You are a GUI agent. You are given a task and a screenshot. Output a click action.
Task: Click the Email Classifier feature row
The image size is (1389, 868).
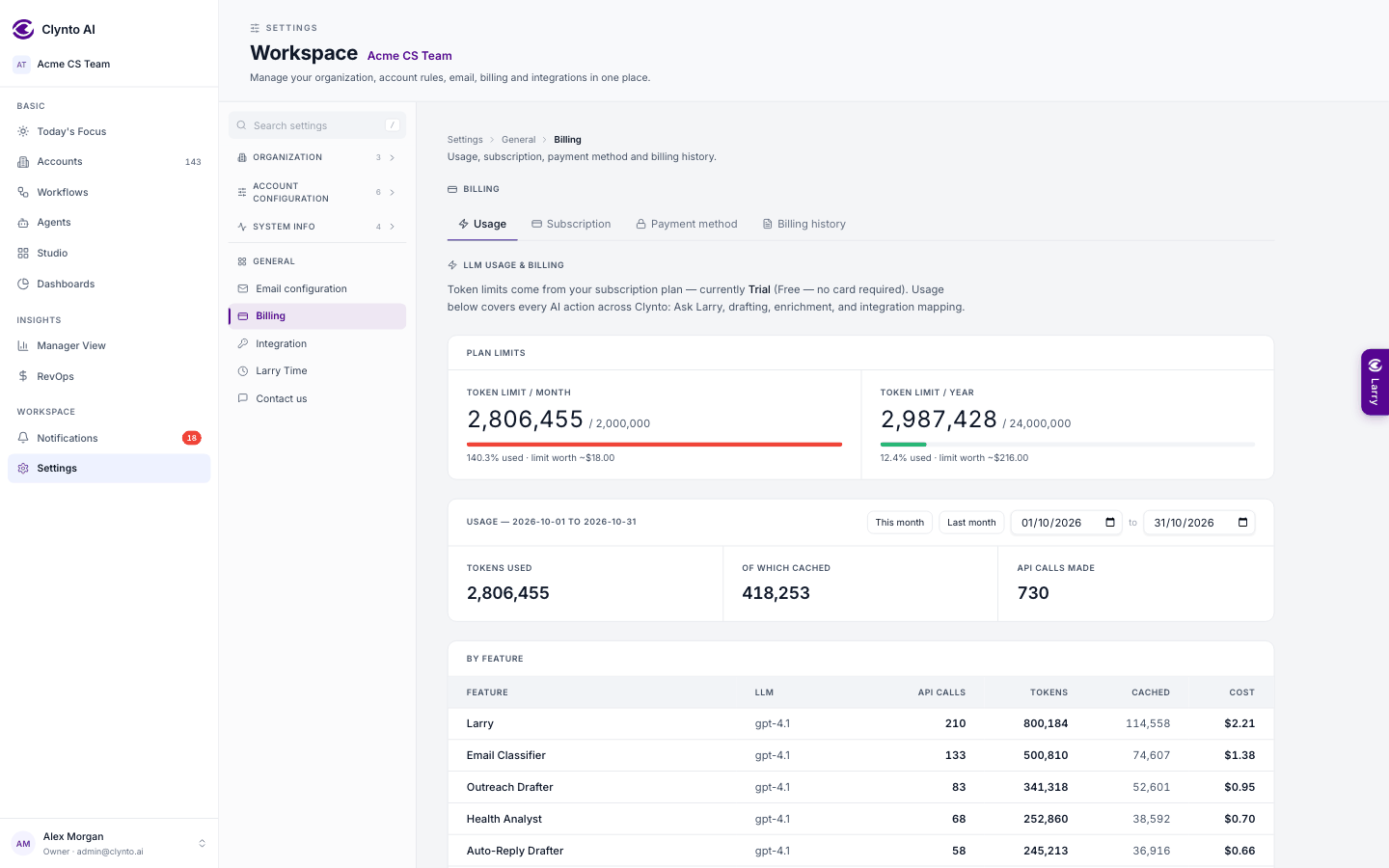(861, 755)
